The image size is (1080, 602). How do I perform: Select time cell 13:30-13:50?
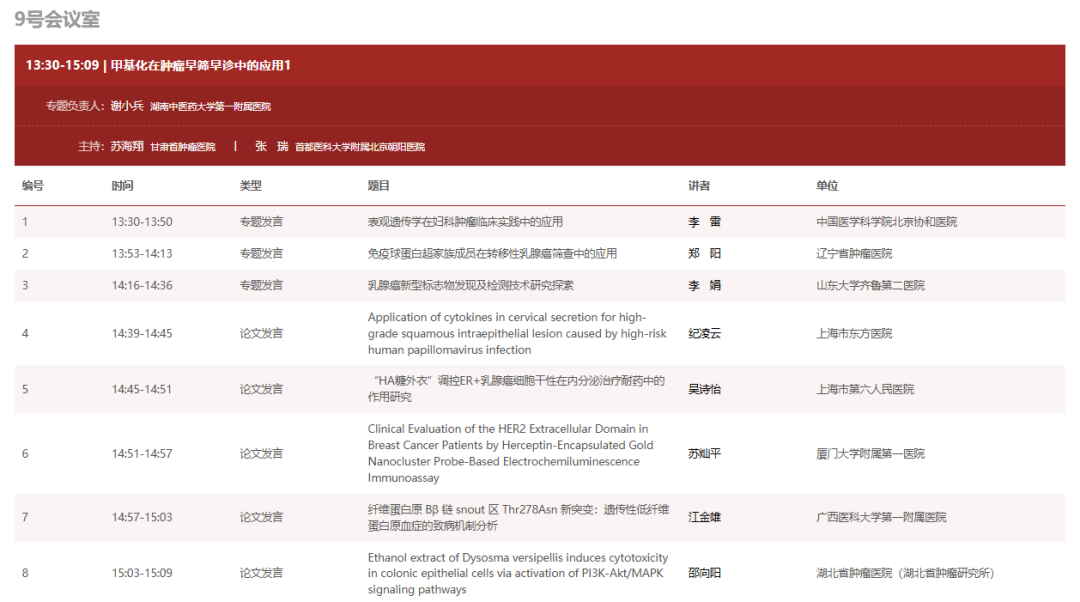pyautogui.click(x=142, y=222)
